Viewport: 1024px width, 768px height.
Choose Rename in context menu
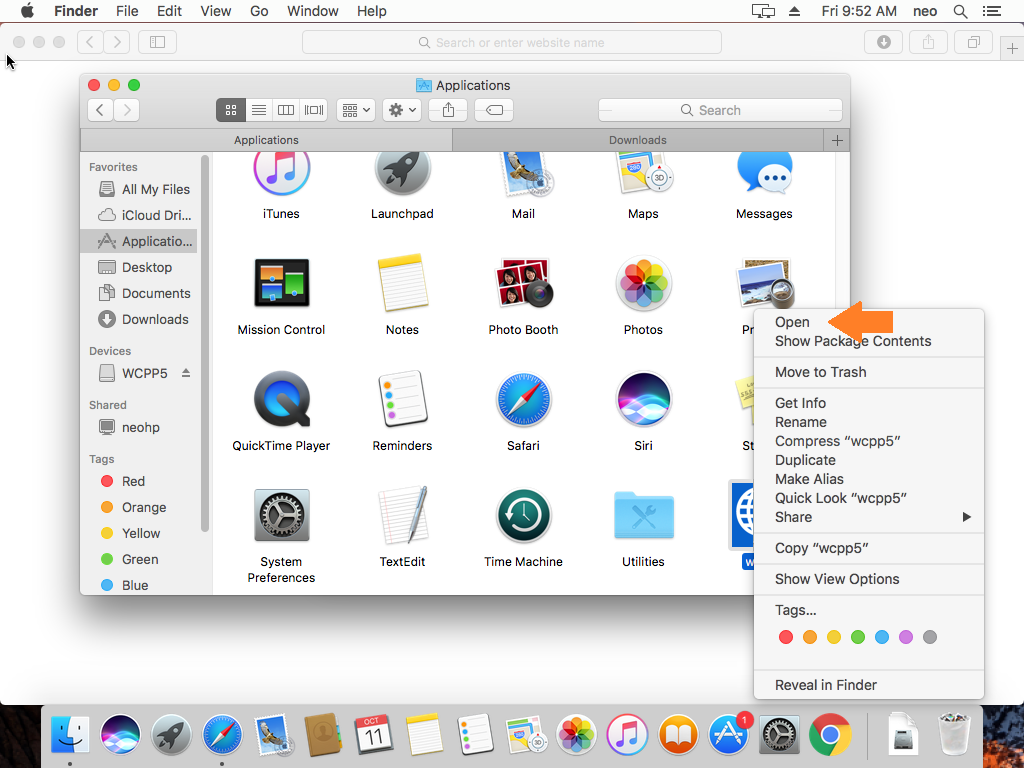tap(869, 422)
